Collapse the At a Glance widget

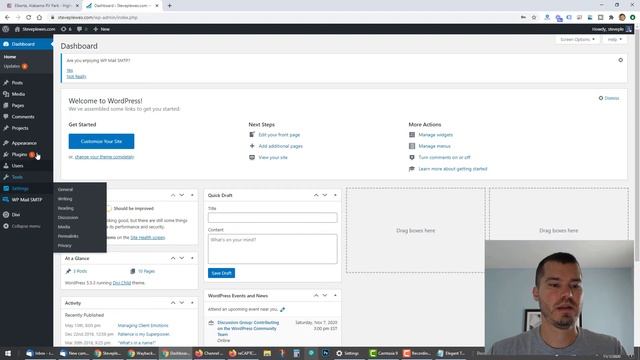click(192, 258)
